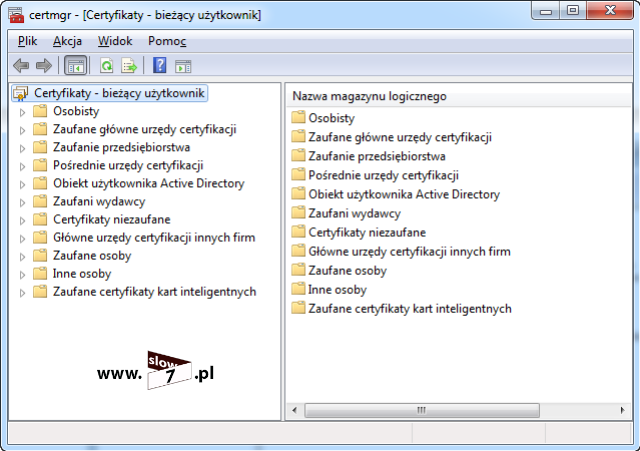Click the scrollbar right arrow in right pane
Screen dimensions: 640x451
[x=622, y=410]
